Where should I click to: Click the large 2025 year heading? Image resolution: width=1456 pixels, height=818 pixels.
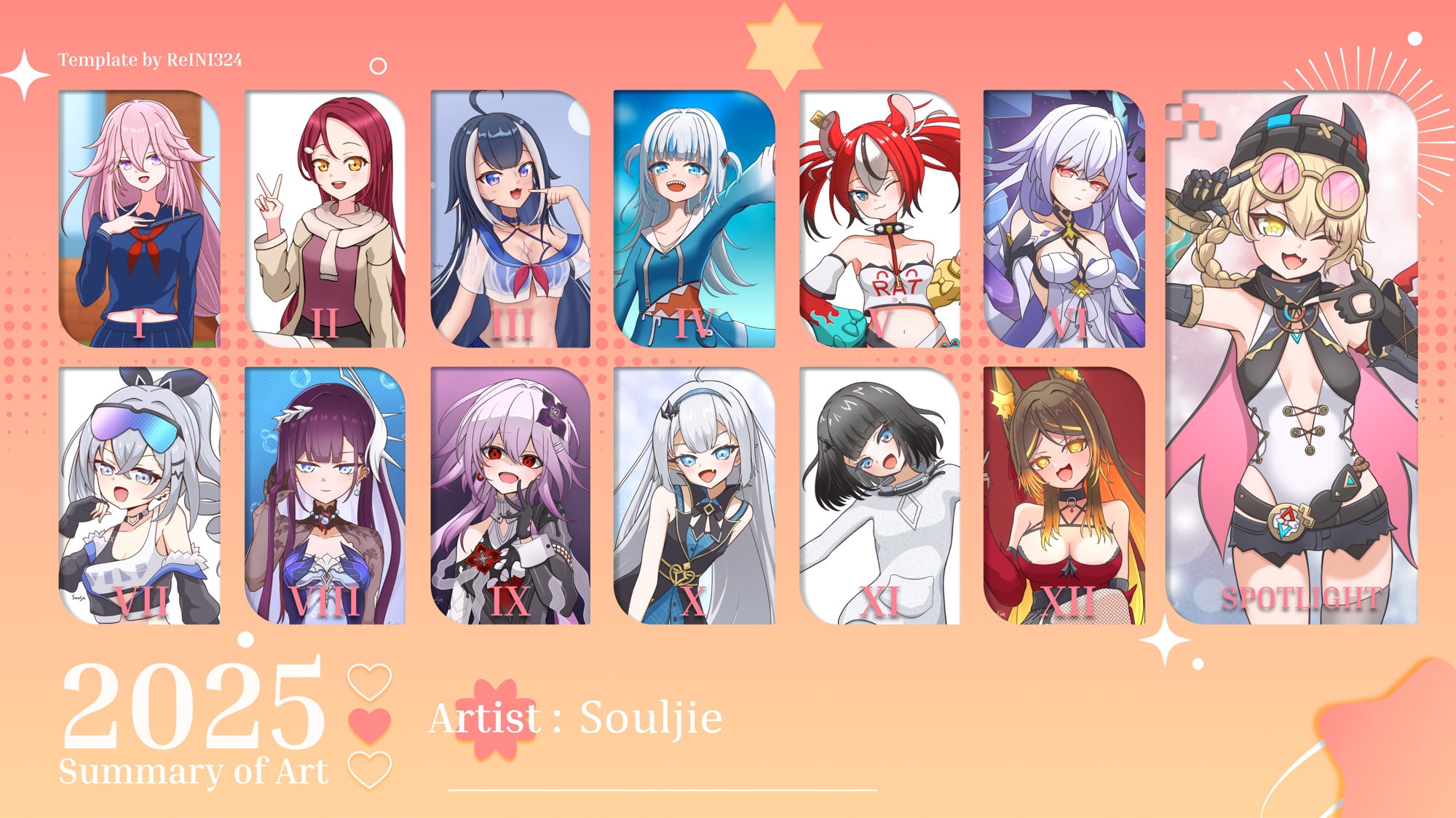pos(194,704)
